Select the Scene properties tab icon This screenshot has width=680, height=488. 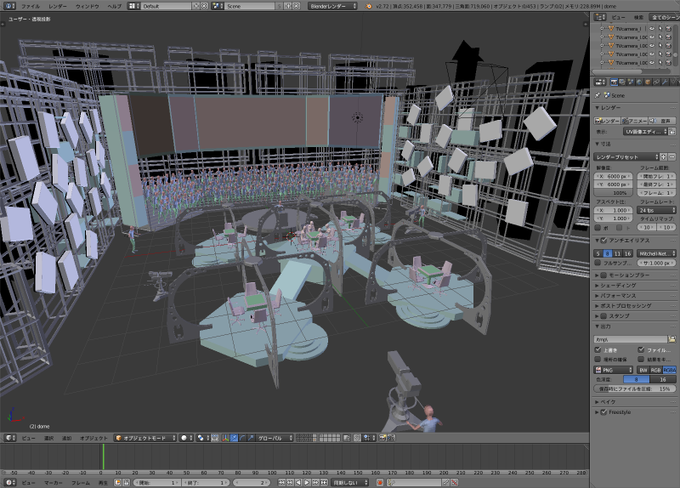pos(631,82)
